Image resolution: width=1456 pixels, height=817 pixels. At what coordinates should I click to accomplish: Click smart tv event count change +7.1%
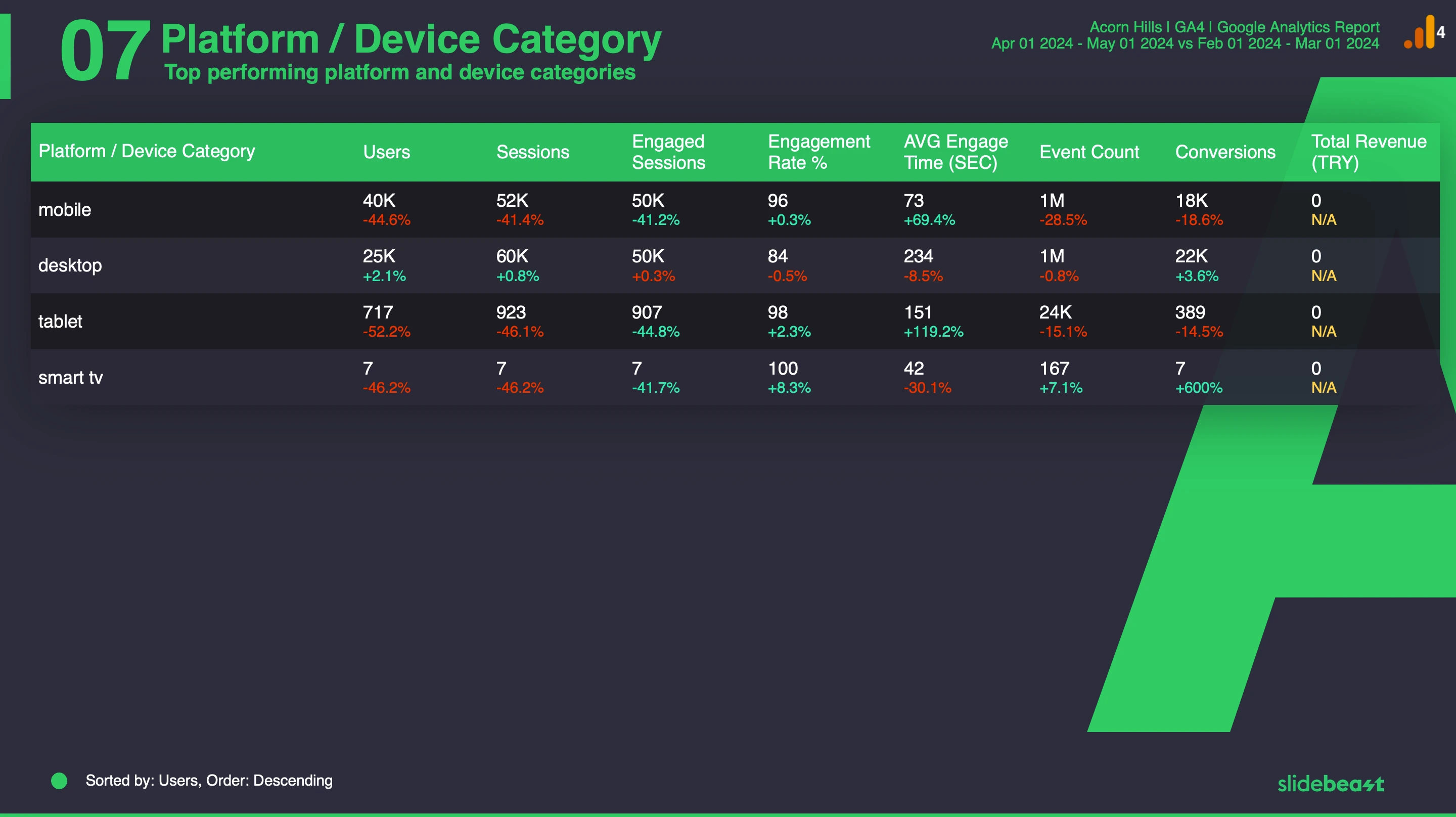[x=1061, y=388]
